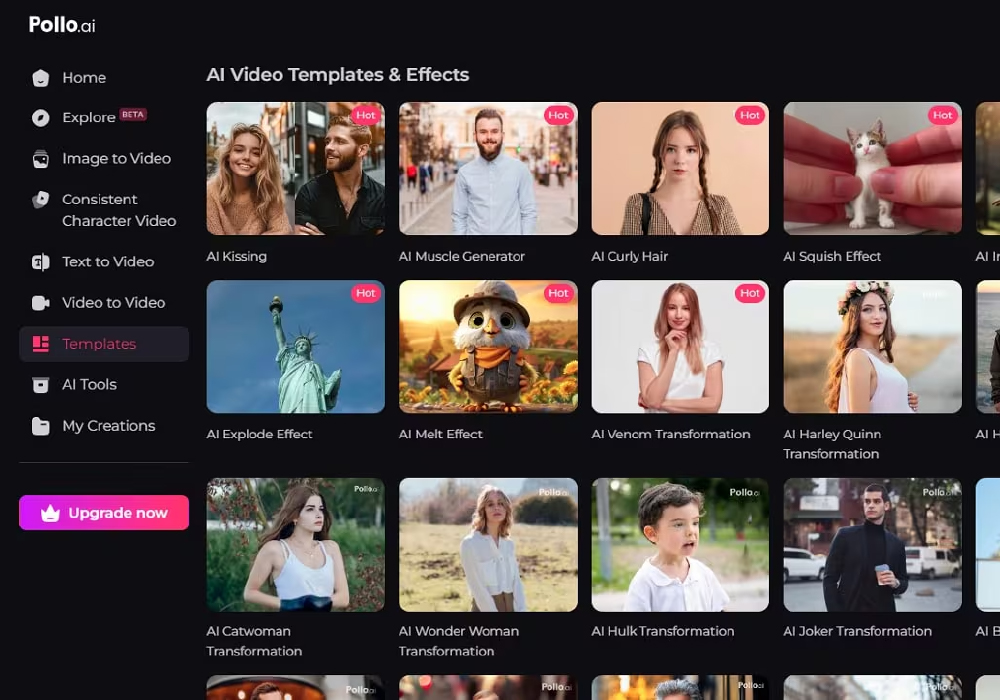The height and width of the screenshot is (700, 1000).
Task: Select the AI Muscle Generator thumbnail
Action: click(x=488, y=168)
